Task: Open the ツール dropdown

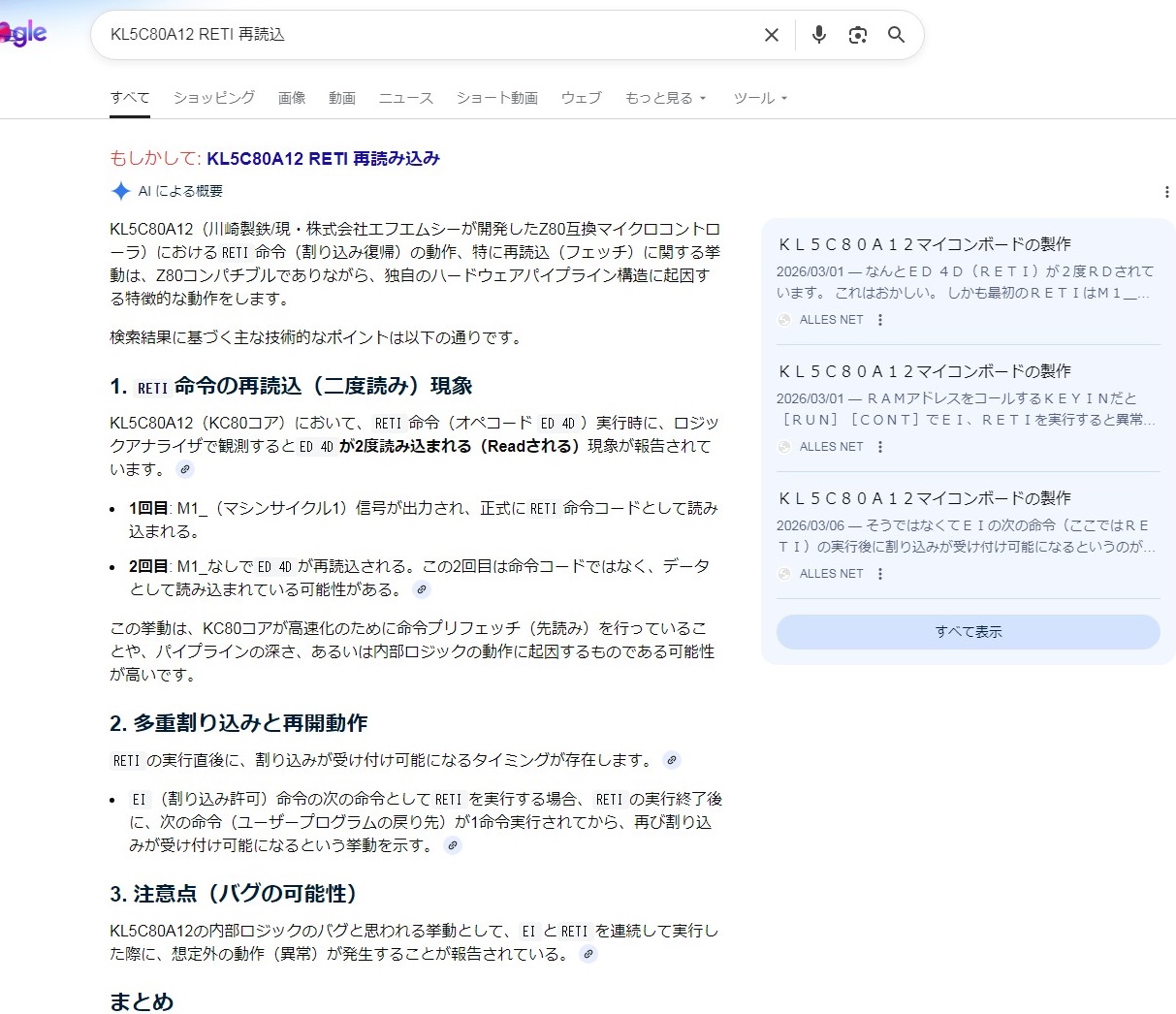Action: pyautogui.click(x=760, y=98)
